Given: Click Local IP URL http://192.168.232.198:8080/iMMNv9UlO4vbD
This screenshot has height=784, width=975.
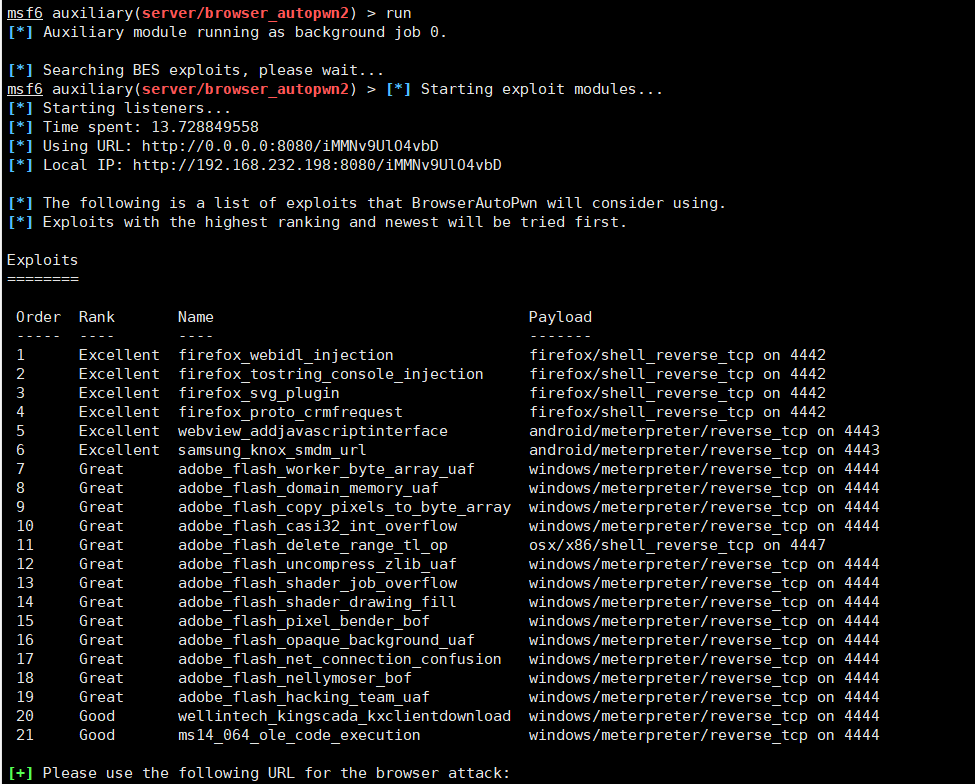Looking at the screenshot, I should pos(317,165).
